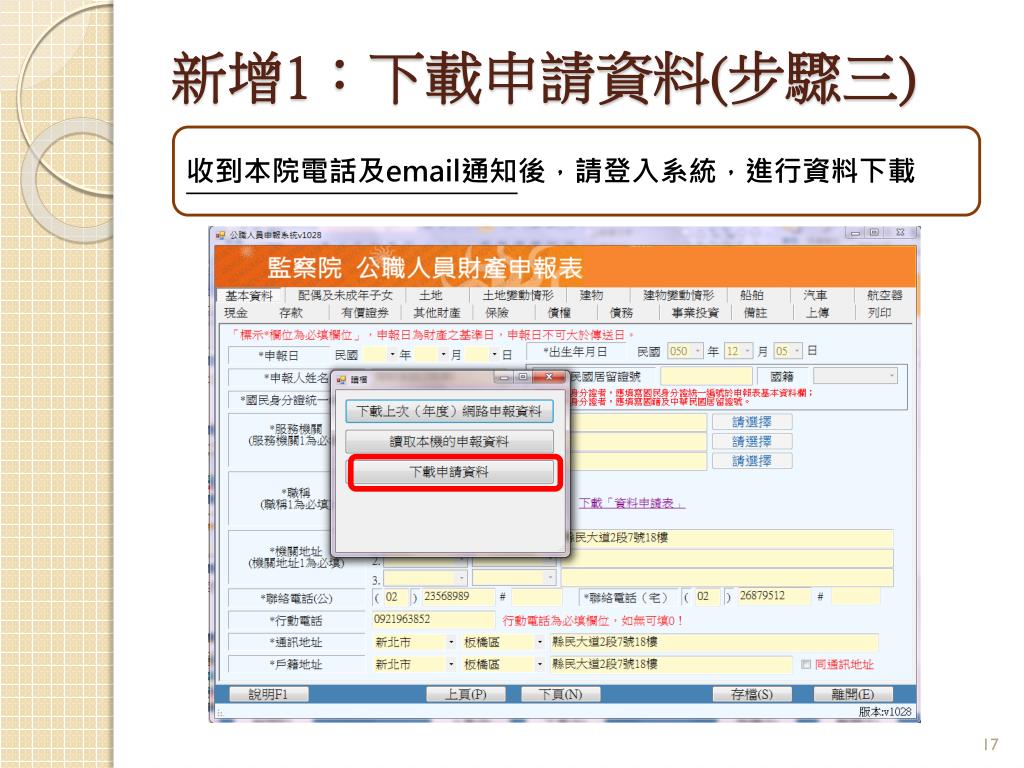Click the 聯絡電話(公) area code field
The width and height of the screenshot is (1024, 768).
coord(394,598)
